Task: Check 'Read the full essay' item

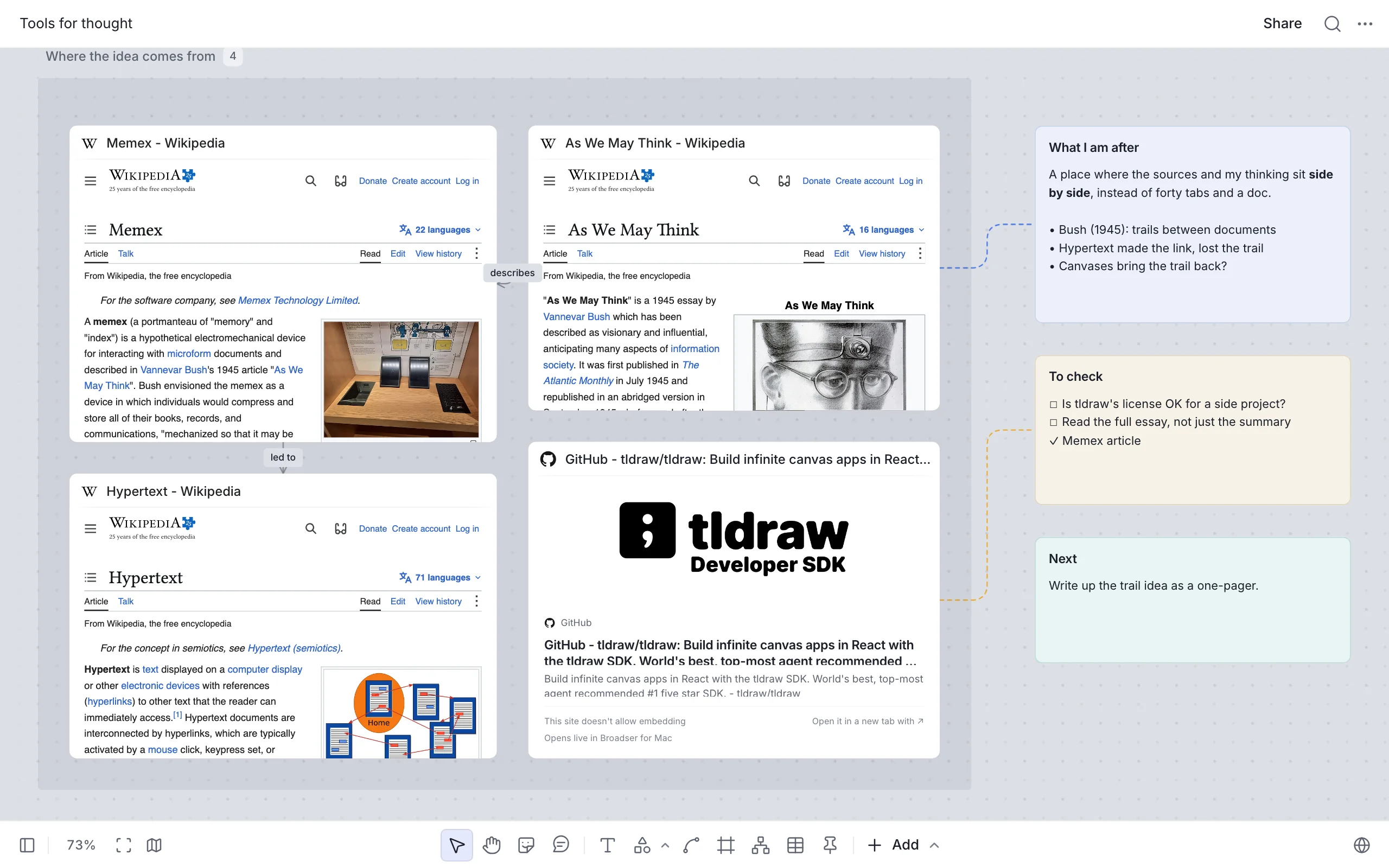Action: coord(1053,423)
